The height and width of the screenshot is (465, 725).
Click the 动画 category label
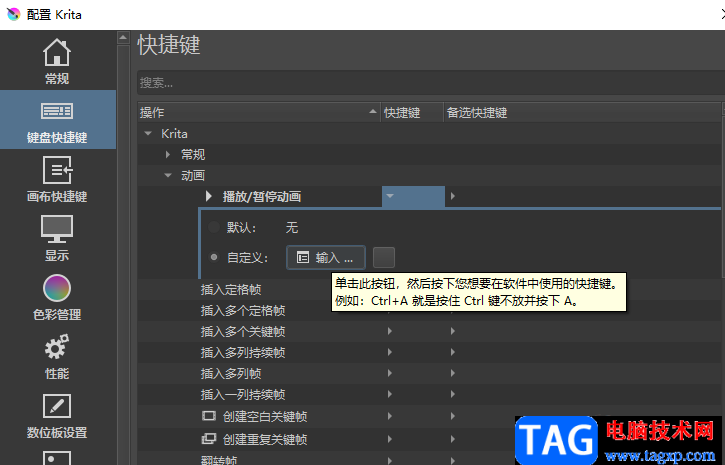(x=193, y=175)
